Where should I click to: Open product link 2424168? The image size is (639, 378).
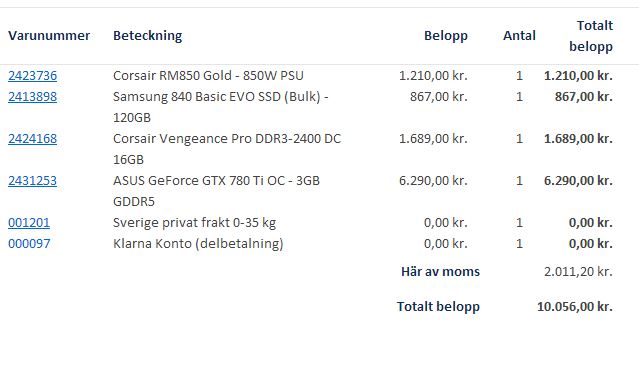[33, 139]
